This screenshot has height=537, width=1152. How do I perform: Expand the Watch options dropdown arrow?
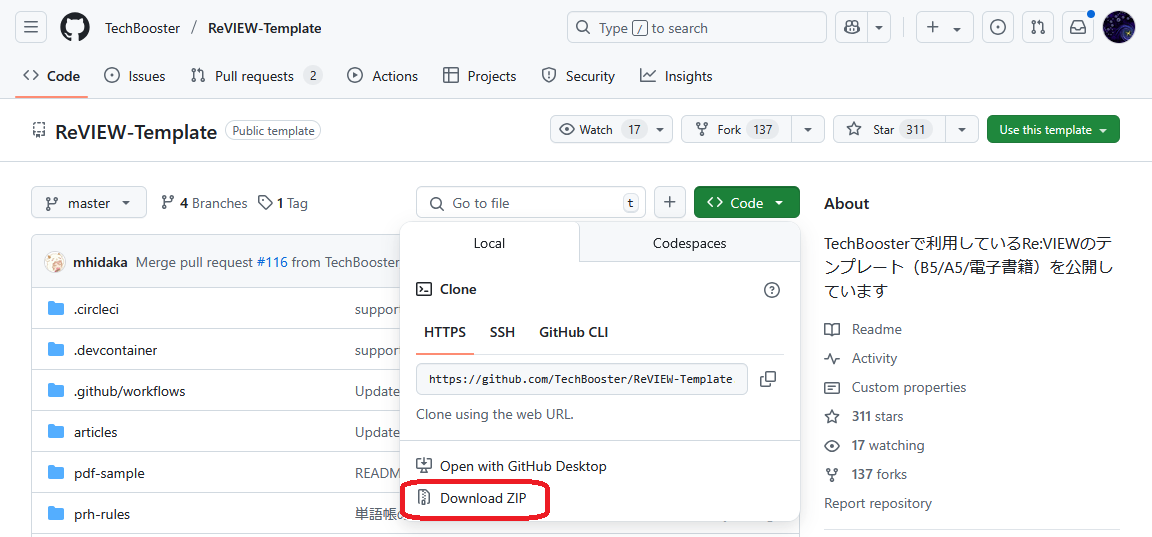tap(660, 129)
